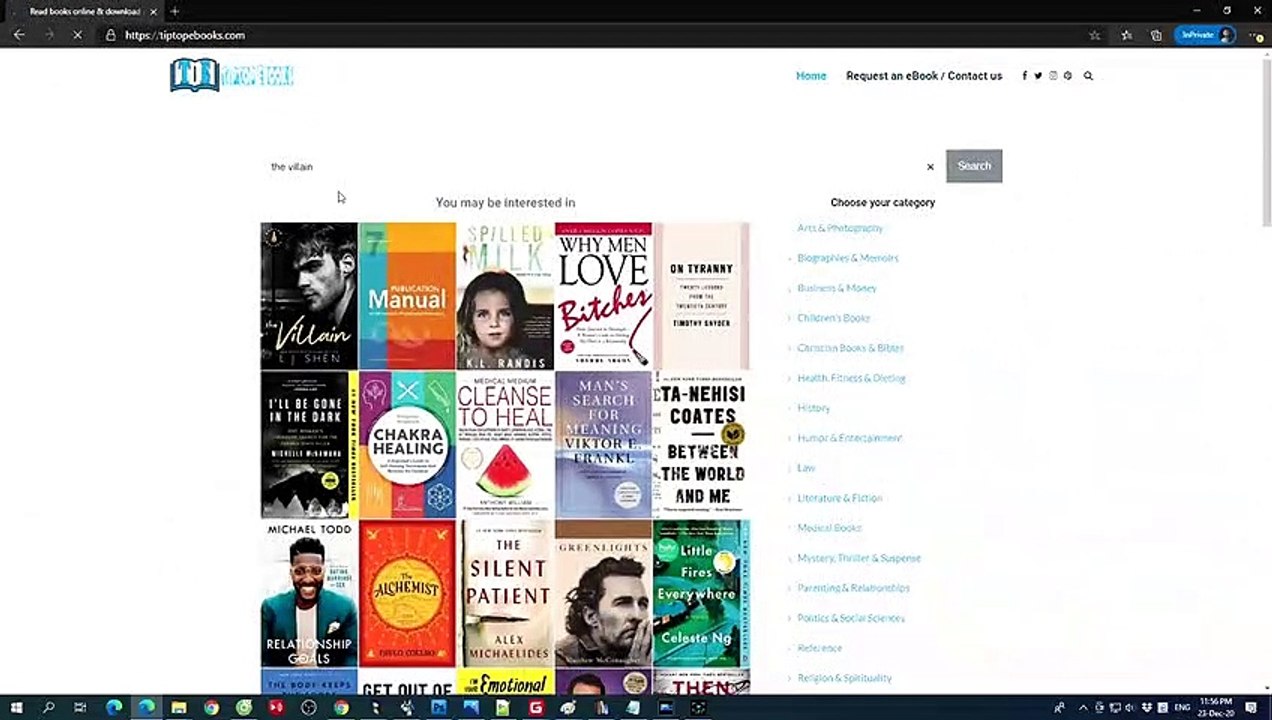Click the header search magnifier icon
This screenshot has height=720, width=1272.
click(1088, 76)
